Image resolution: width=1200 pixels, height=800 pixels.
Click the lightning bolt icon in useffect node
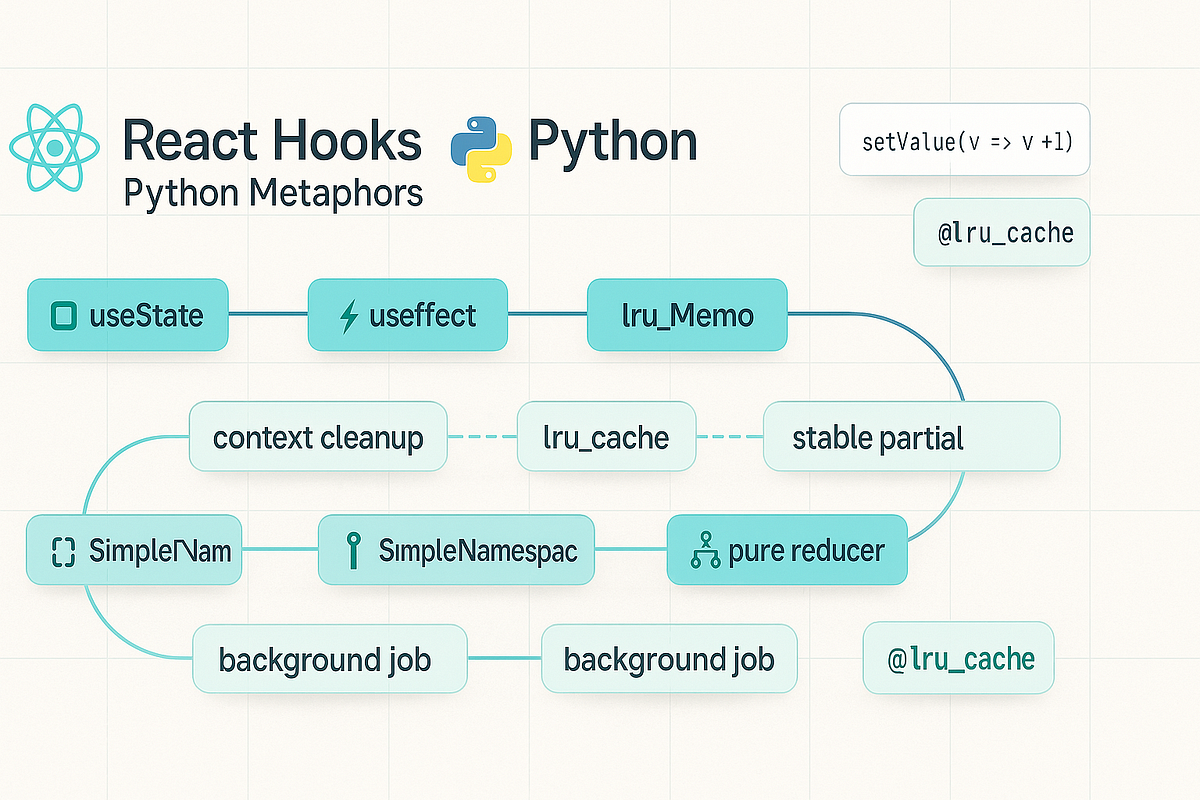[x=349, y=317]
